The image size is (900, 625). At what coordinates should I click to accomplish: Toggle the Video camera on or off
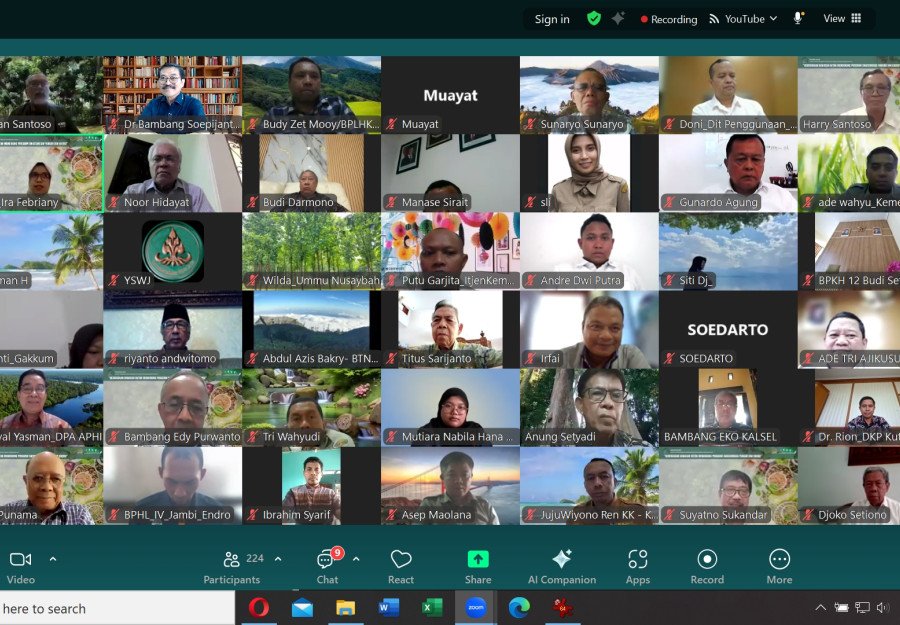coord(20,566)
